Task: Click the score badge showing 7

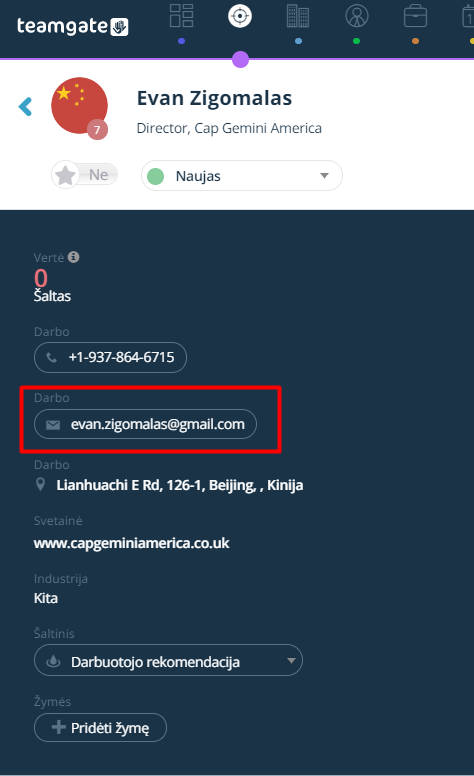Action: [x=97, y=130]
